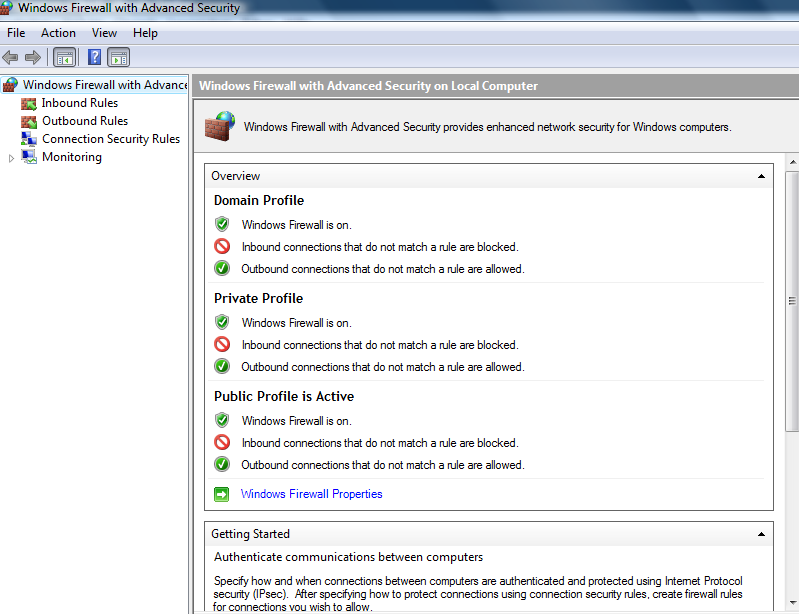Click Domain Profile 'Windows Firewall is on.' text
Screen dimensions: 799x614
297,225
